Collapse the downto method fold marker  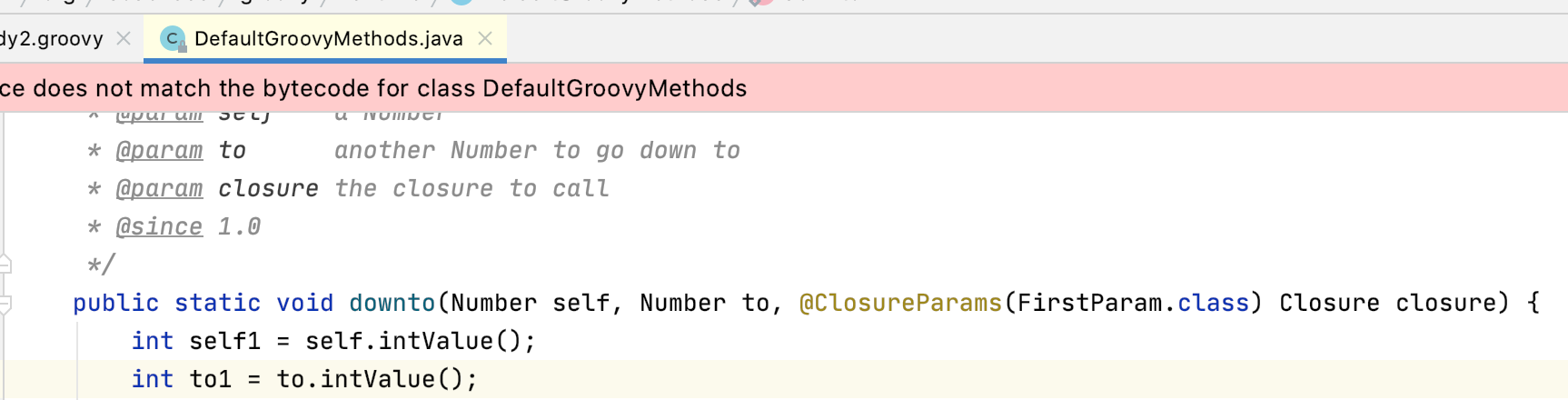(5, 304)
